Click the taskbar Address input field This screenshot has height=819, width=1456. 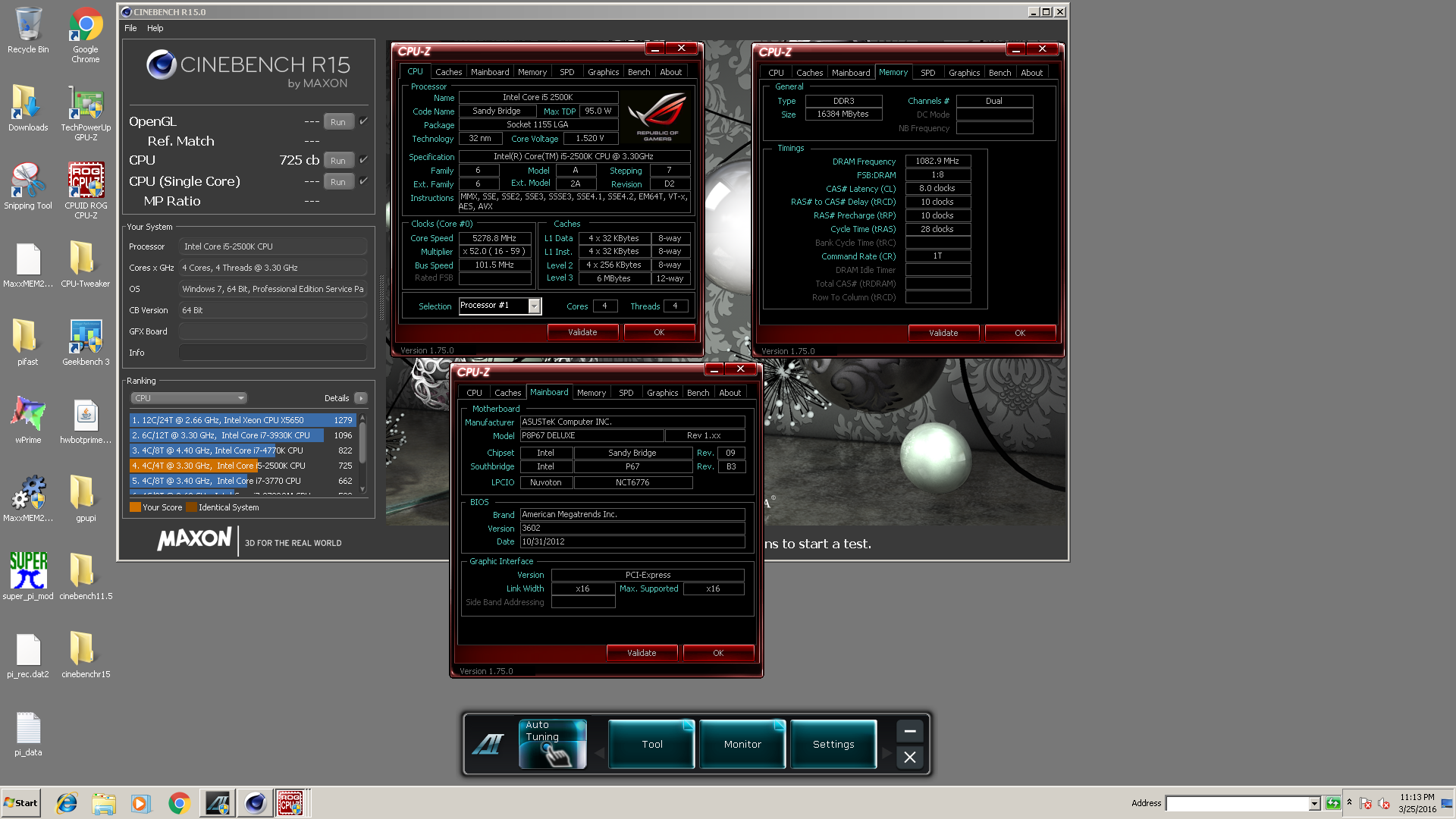(x=1238, y=804)
